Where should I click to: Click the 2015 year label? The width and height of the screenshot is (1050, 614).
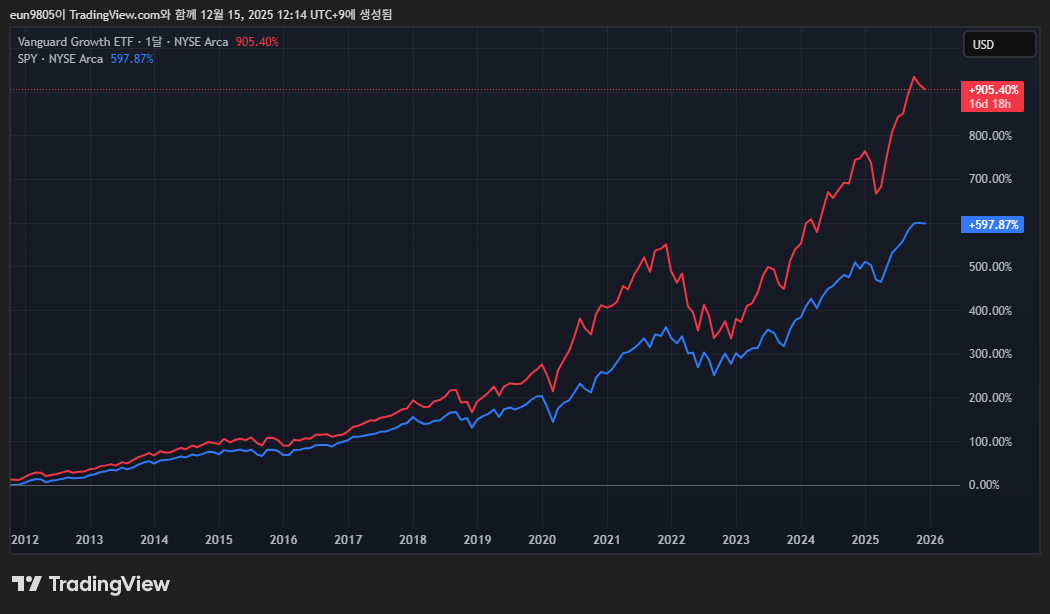pyautogui.click(x=218, y=540)
